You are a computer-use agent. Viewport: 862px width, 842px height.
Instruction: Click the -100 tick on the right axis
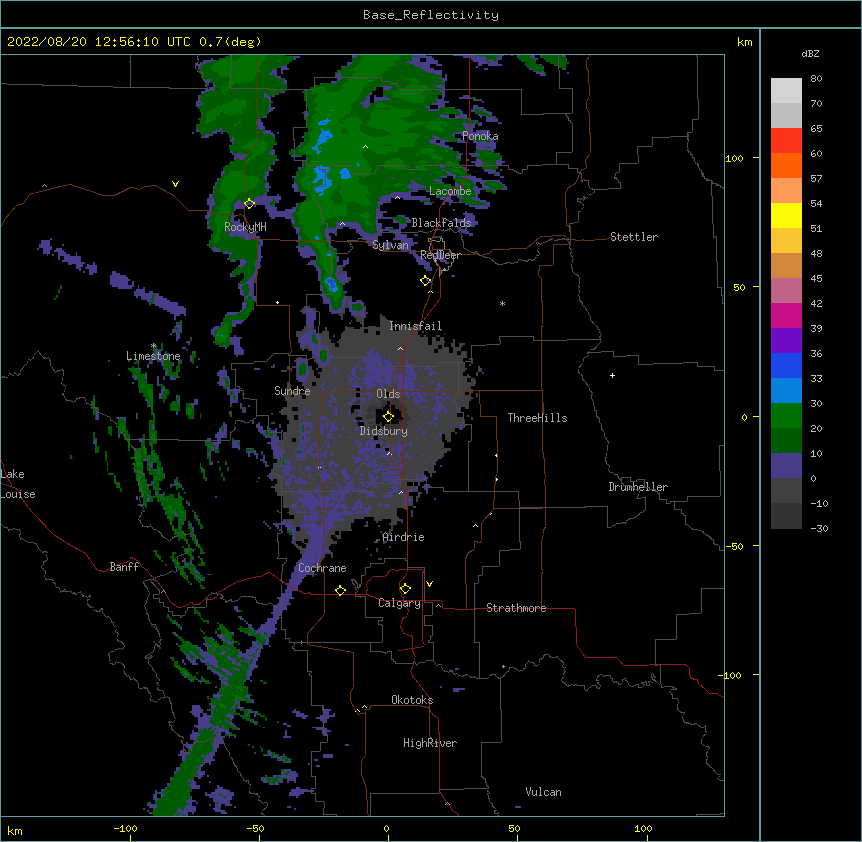pyautogui.click(x=731, y=675)
